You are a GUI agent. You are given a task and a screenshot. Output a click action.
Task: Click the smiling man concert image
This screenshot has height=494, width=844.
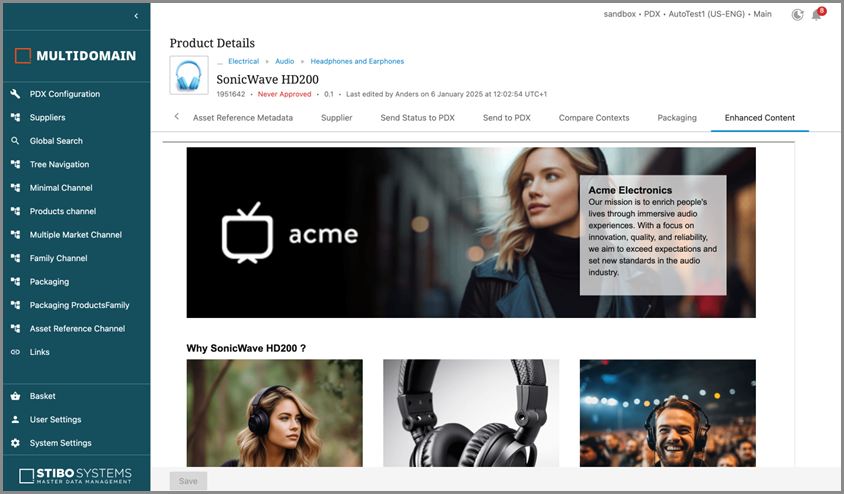coord(667,413)
